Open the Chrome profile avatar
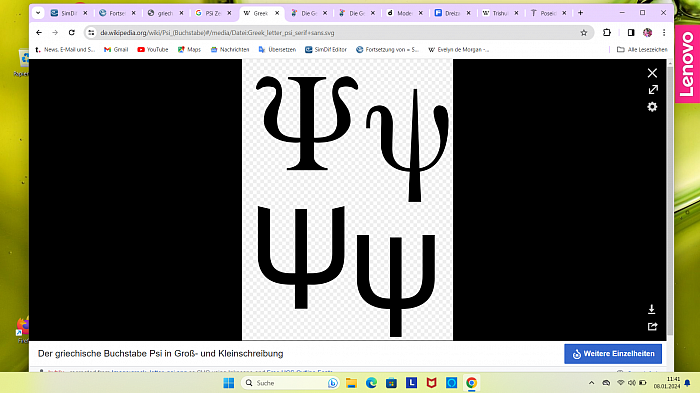 (647, 33)
